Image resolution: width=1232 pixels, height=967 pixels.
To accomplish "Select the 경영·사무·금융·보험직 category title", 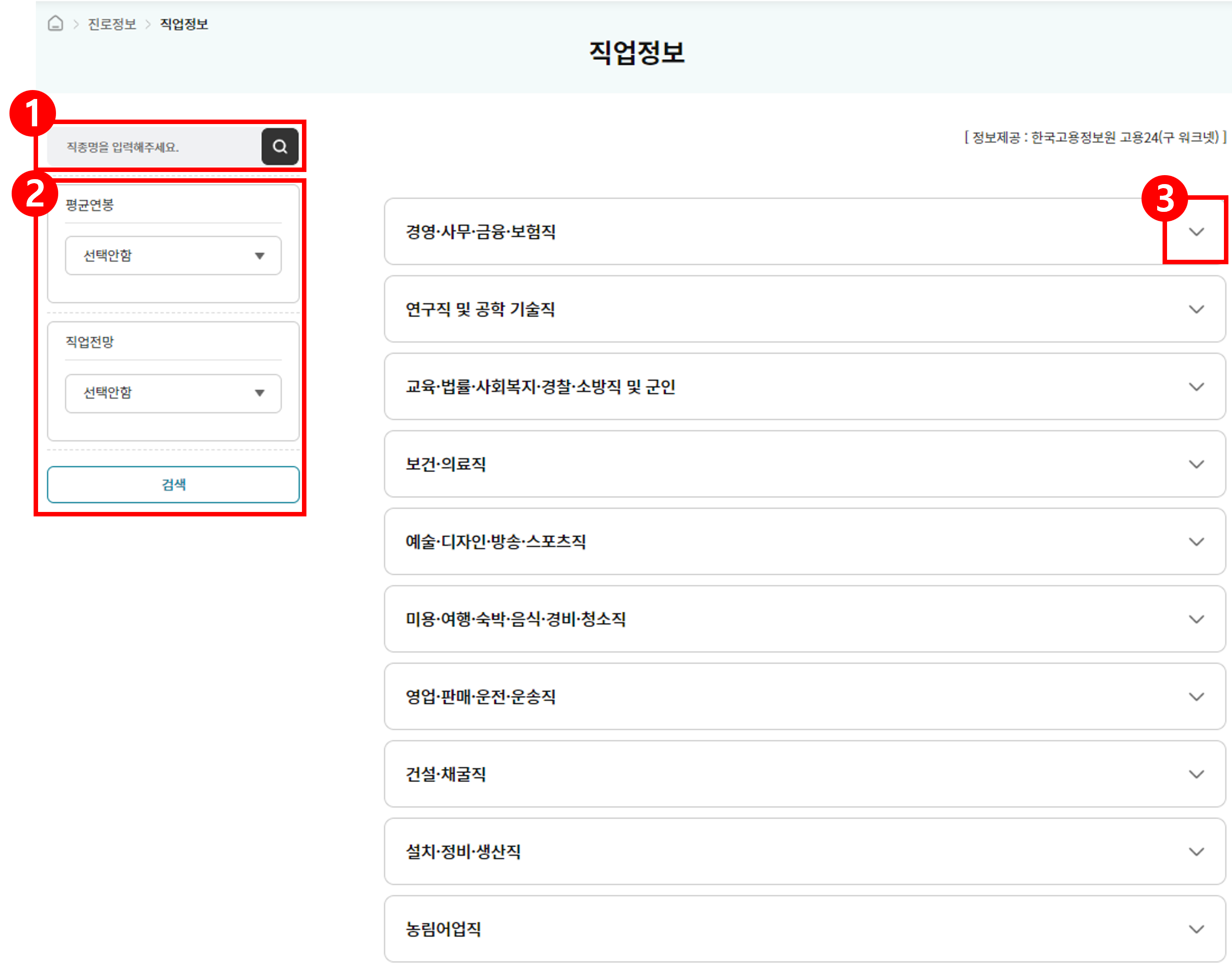I will (x=480, y=232).
